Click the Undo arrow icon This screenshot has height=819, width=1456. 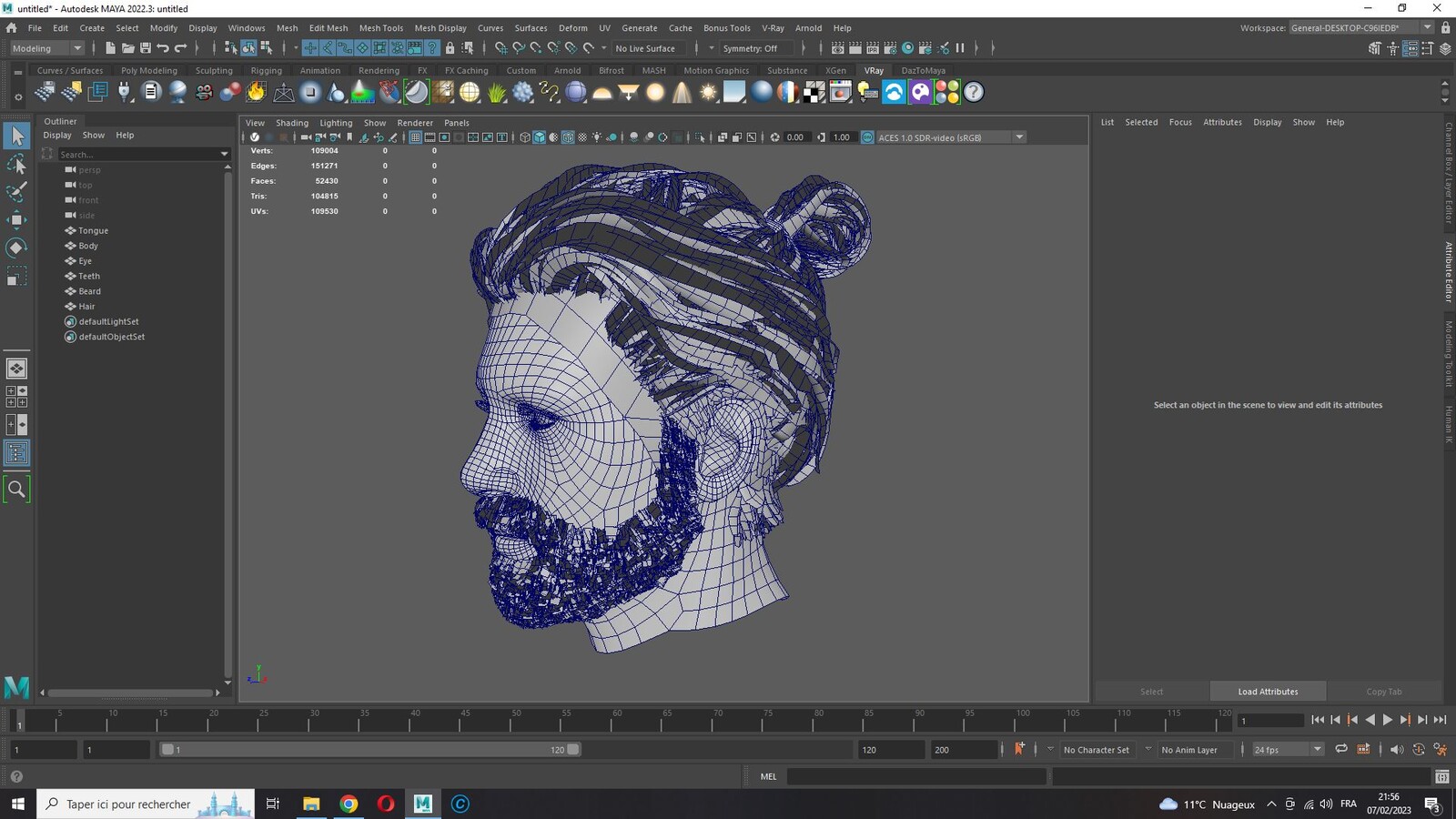163,48
